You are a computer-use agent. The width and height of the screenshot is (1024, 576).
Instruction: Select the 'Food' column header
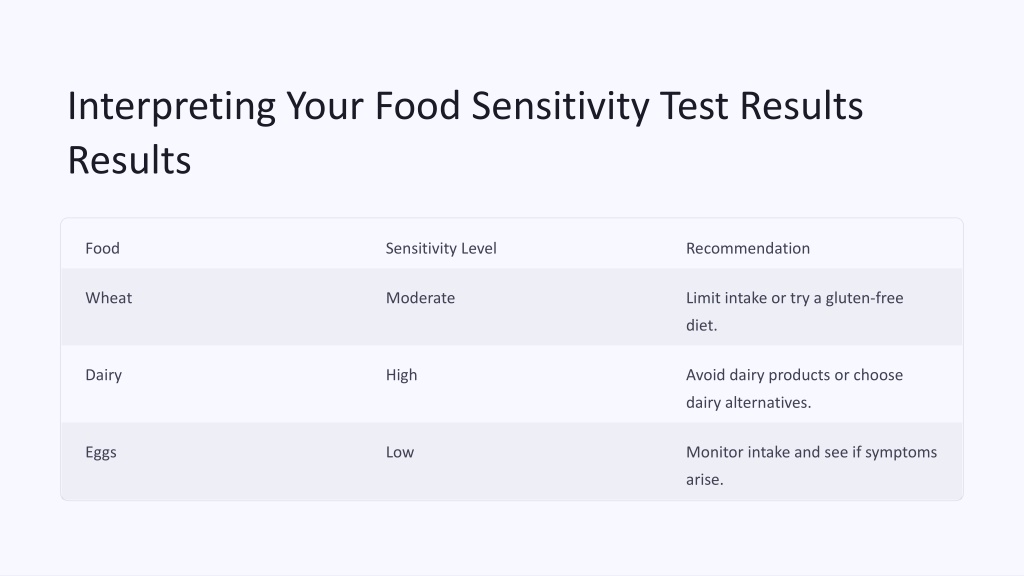pyautogui.click(x=103, y=248)
